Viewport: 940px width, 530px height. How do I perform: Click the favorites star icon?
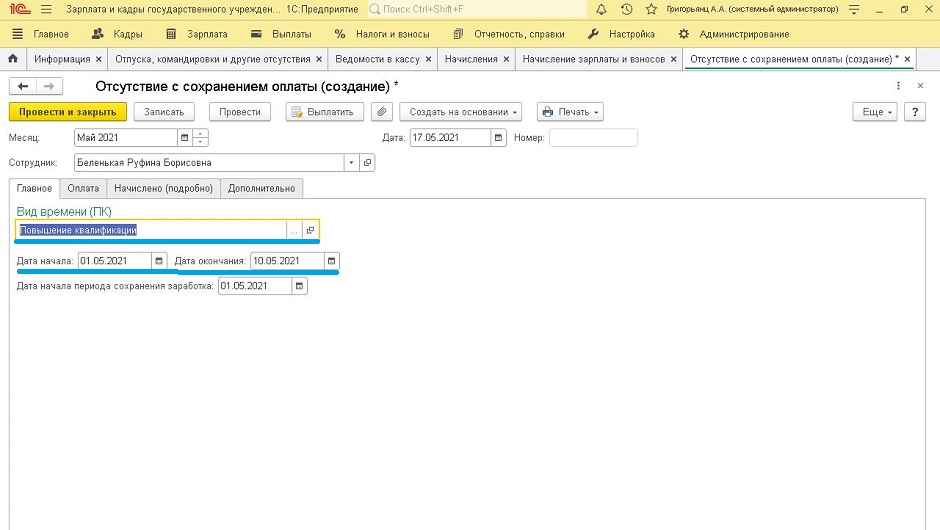click(x=652, y=9)
